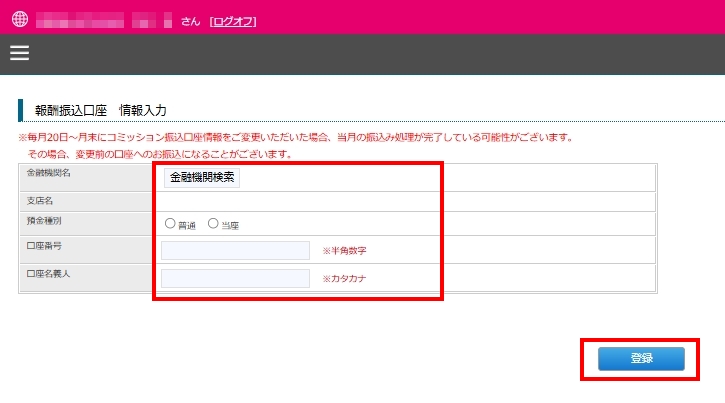Click the globe language icon
725x403 pixels.
pos(20,19)
